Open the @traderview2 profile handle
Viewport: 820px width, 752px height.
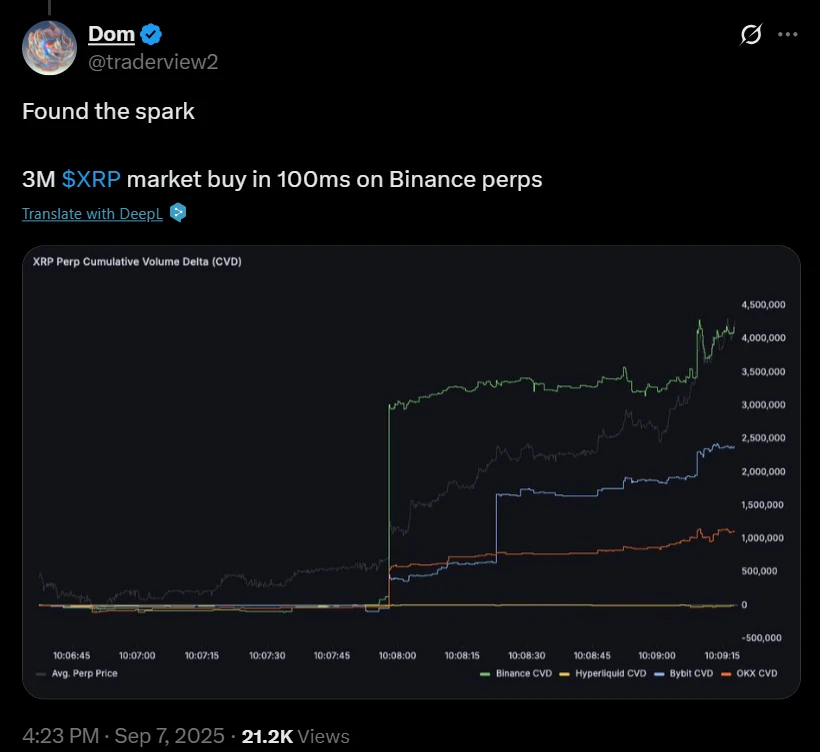pos(152,62)
